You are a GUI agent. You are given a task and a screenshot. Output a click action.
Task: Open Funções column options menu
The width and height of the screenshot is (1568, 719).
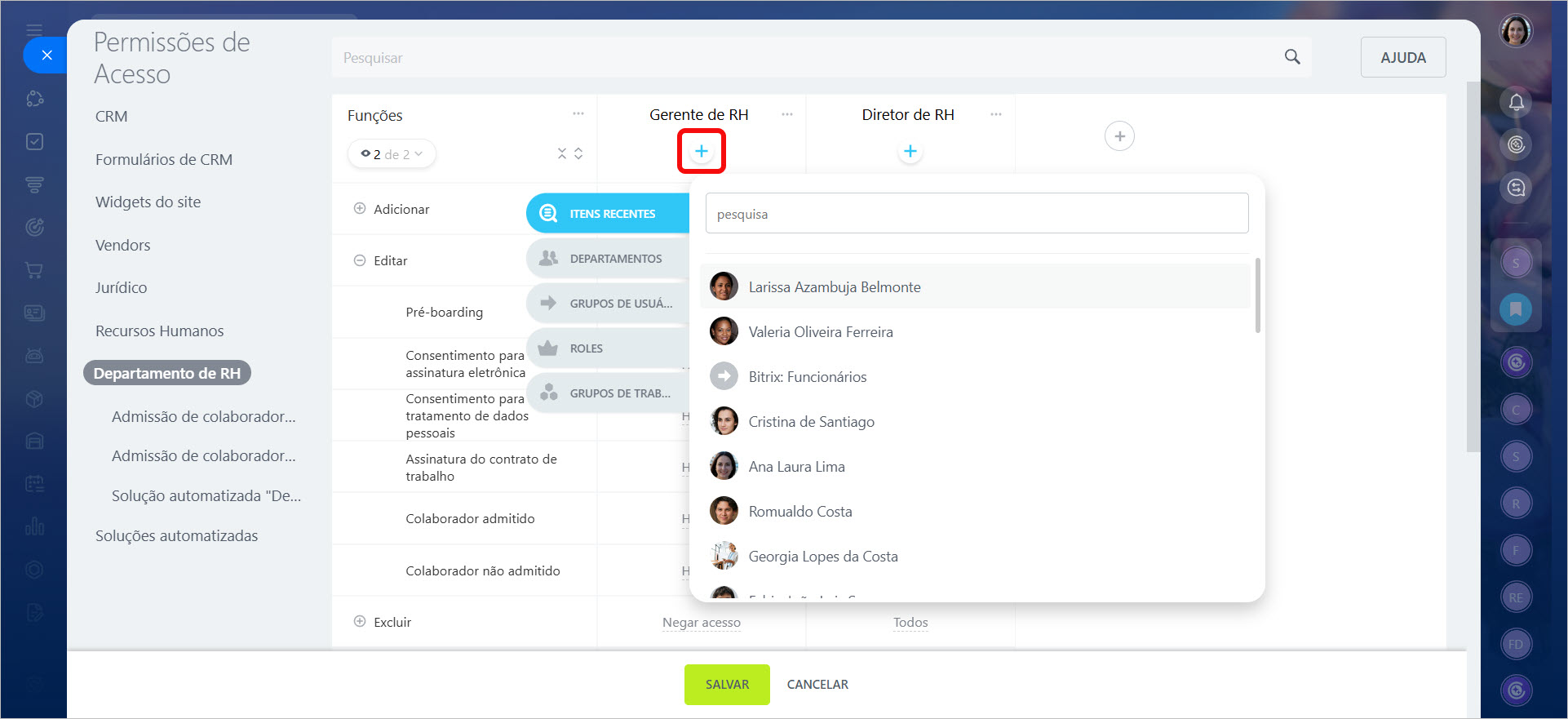pos(578,114)
